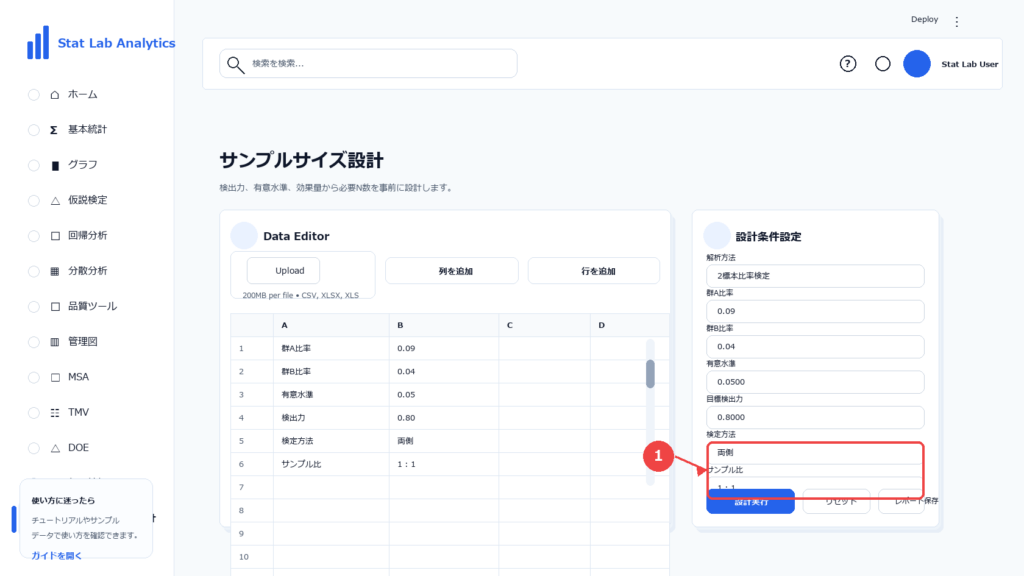Click the round icon beside Data Editor title
Image resolution: width=1024 pixels, height=576 pixels.
[244, 236]
